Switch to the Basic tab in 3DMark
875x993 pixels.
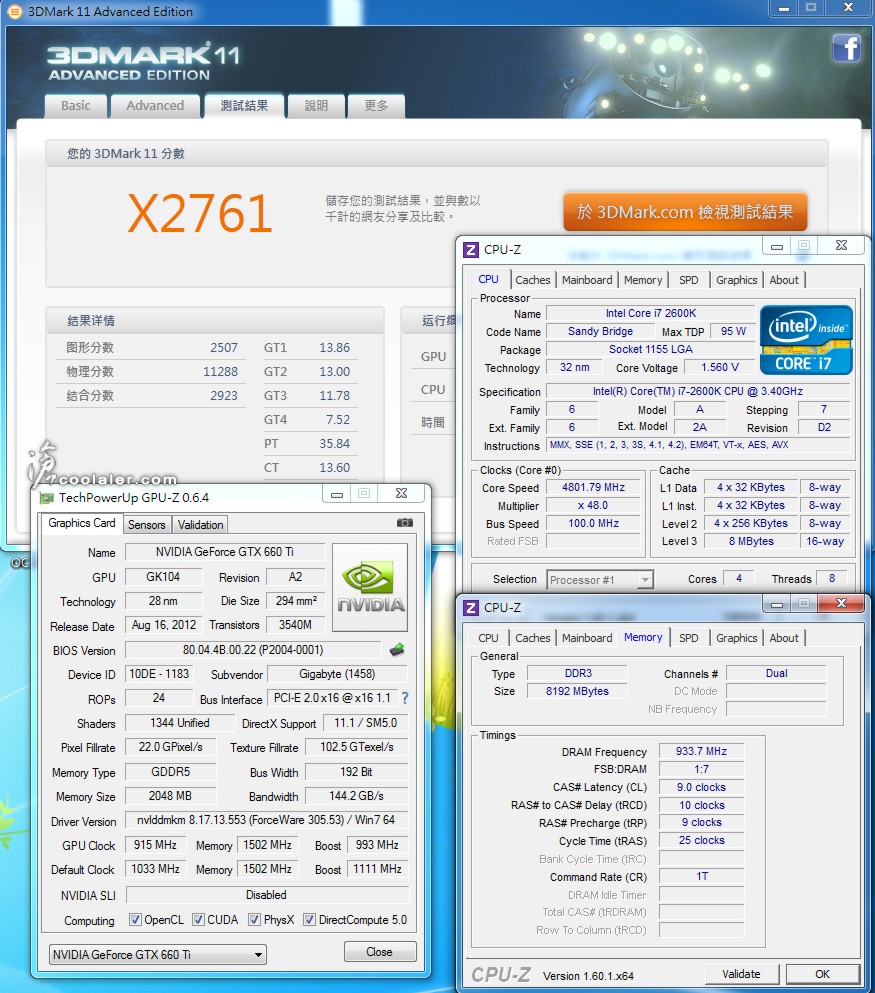tap(76, 106)
